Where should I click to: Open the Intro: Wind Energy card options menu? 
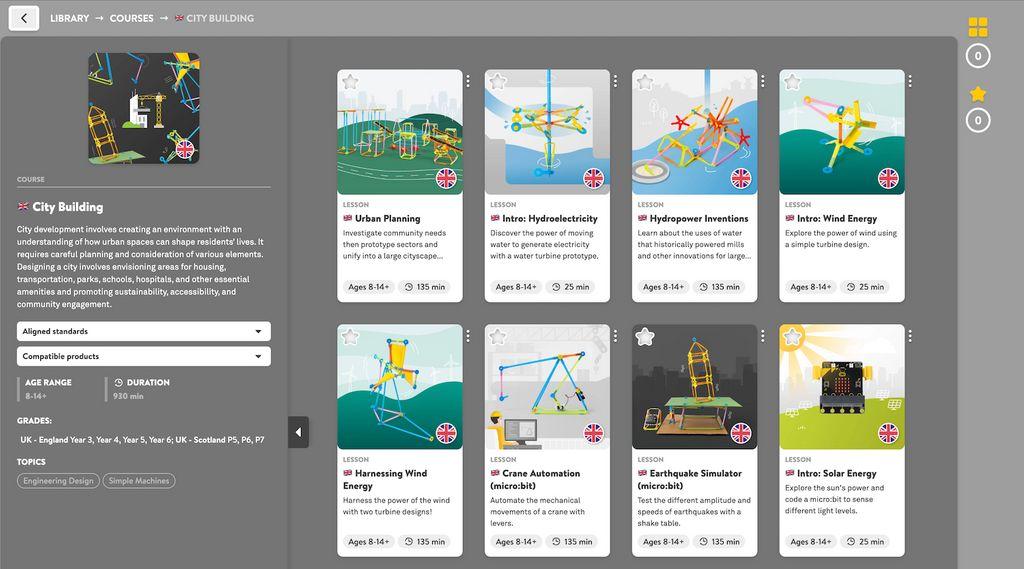(x=910, y=81)
